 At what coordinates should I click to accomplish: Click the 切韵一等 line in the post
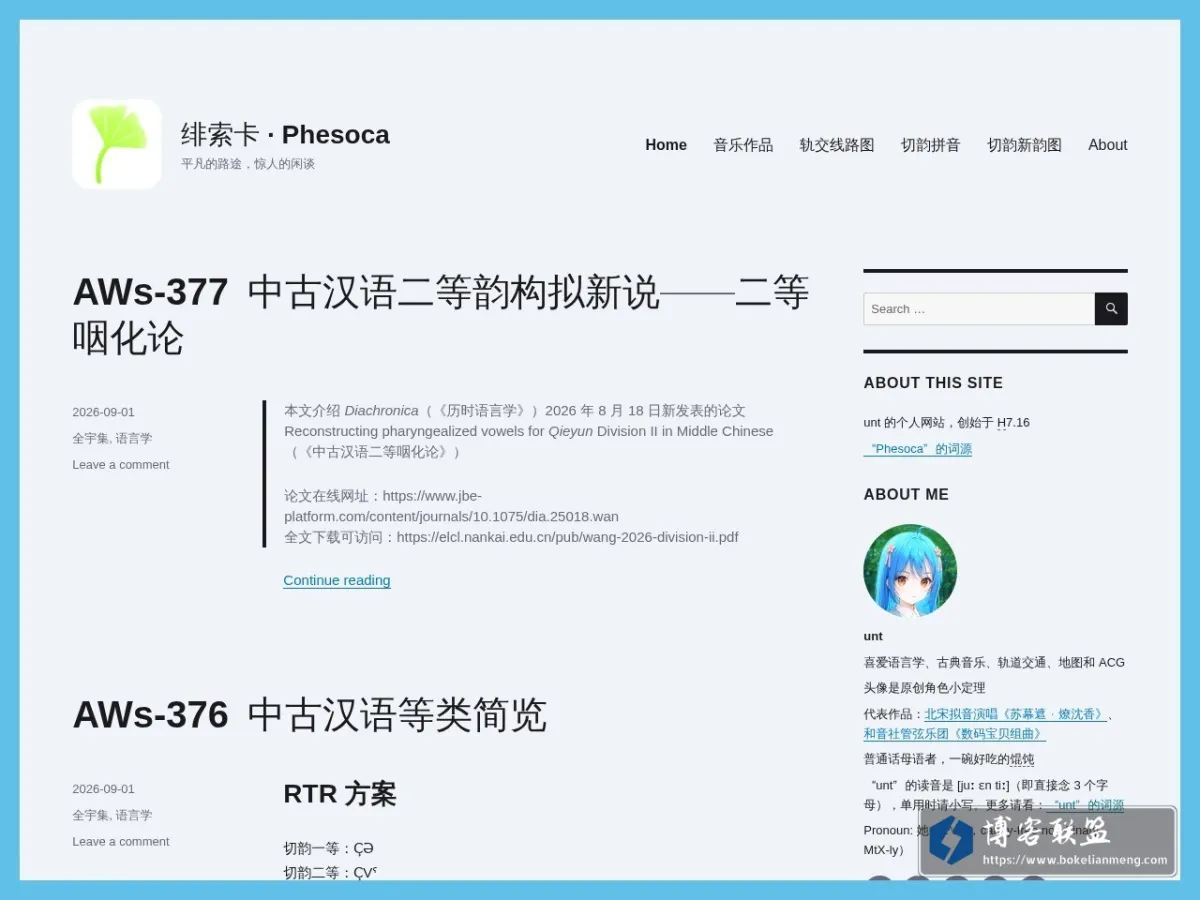(329, 849)
